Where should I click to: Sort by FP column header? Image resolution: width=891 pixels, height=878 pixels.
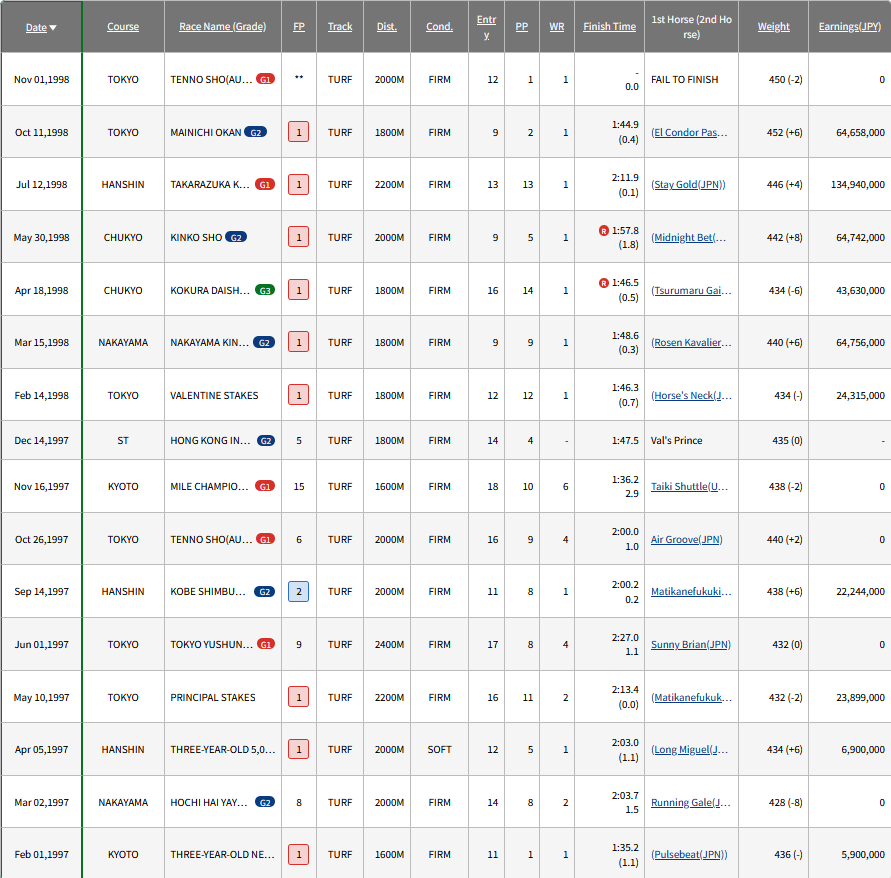click(x=299, y=27)
